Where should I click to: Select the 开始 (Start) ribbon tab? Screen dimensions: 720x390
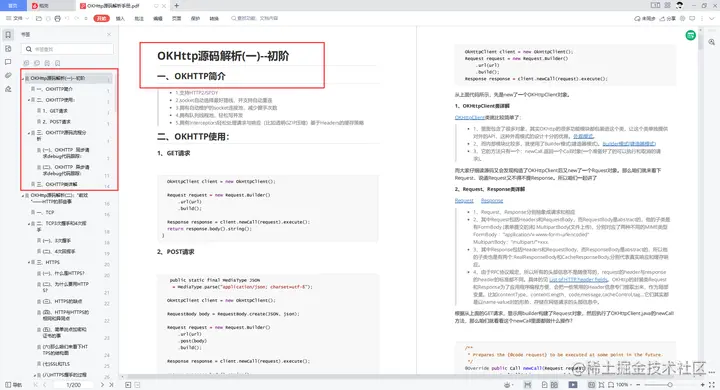click(x=101, y=18)
